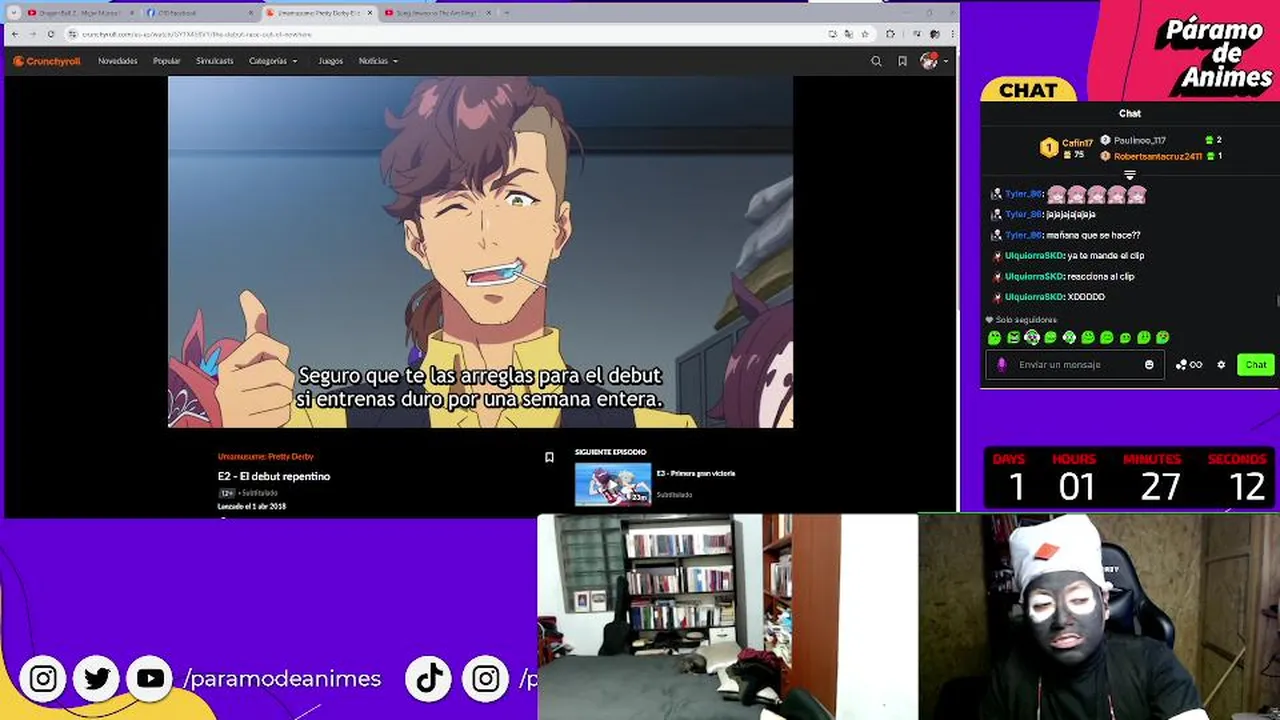Click username Robertsantacruz2411 on leaderboard

pyautogui.click(x=1158, y=156)
